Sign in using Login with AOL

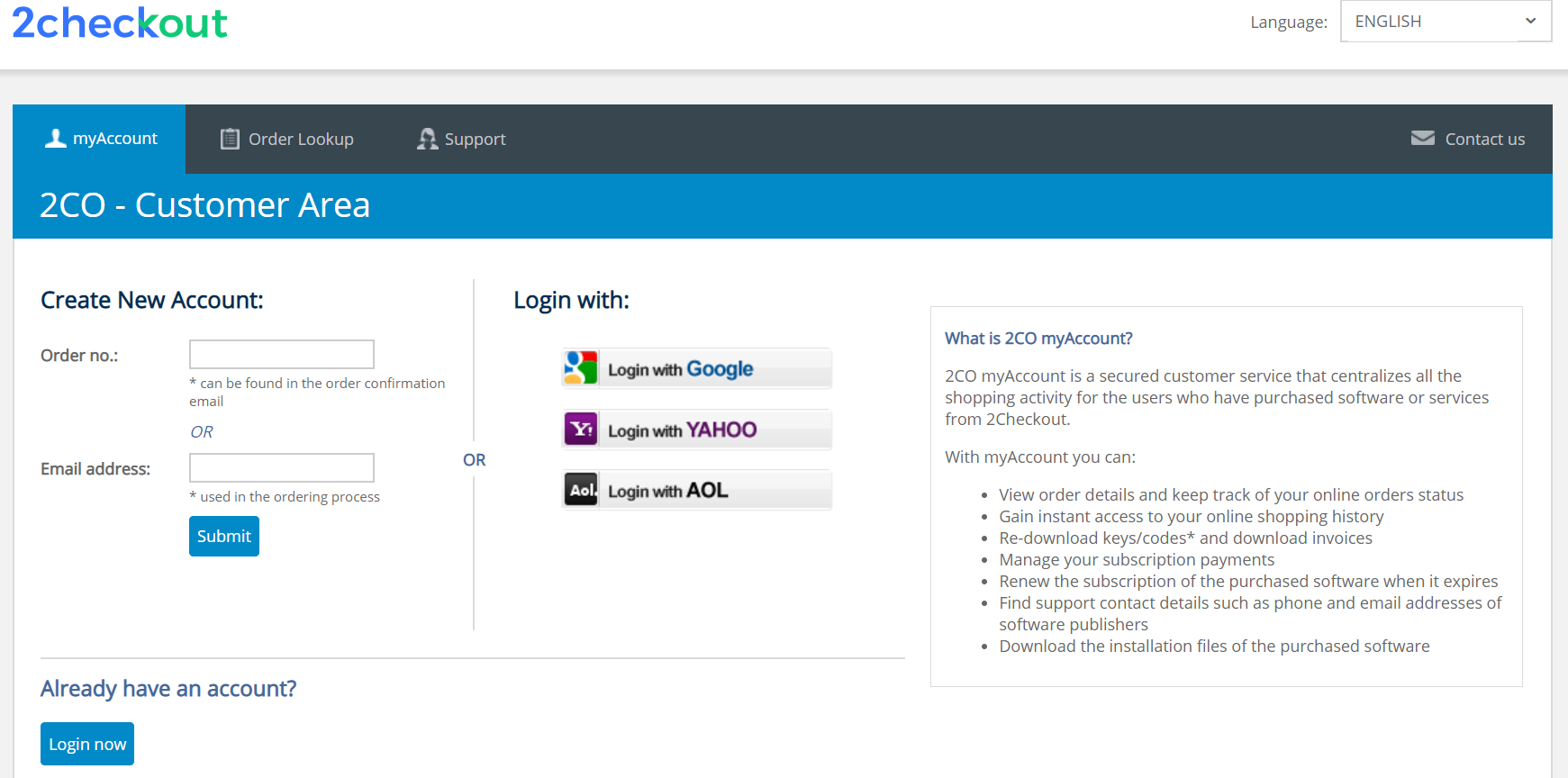click(x=696, y=490)
